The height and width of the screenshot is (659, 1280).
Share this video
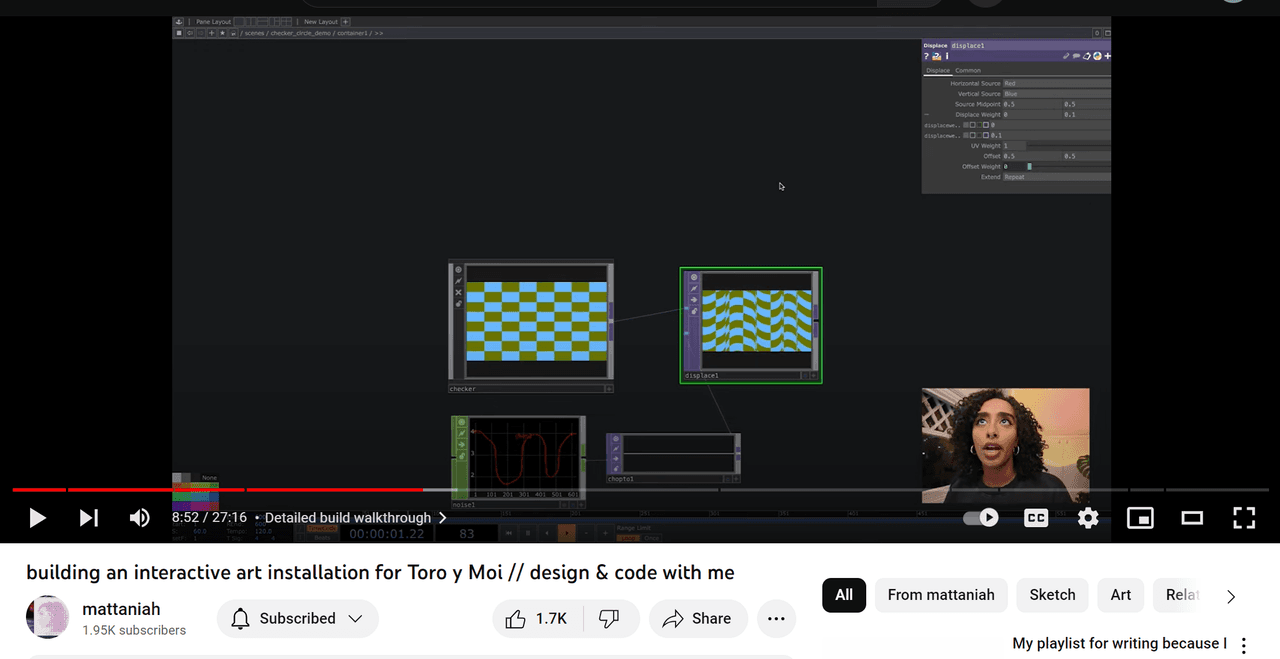pyautogui.click(x=697, y=619)
